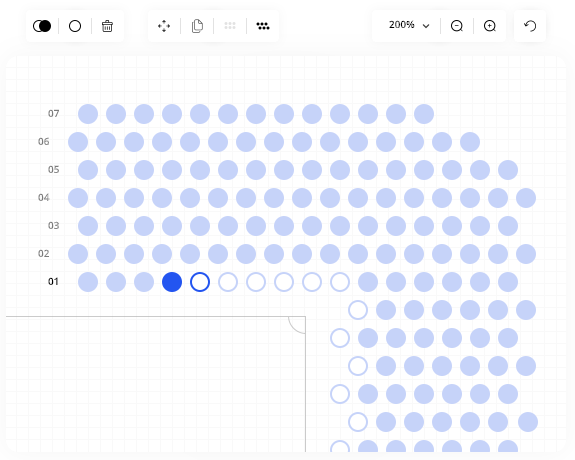Screen dimensions: 575x460
Task: Select row label 01
Action: [53, 282]
